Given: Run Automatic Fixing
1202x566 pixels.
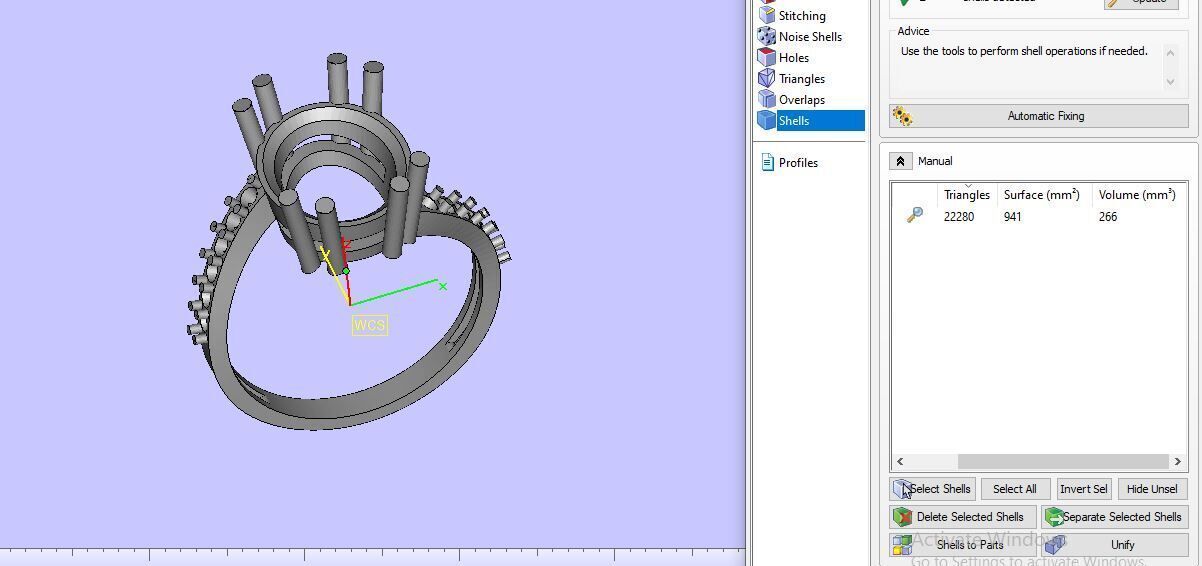Looking at the screenshot, I should [x=1039, y=116].
